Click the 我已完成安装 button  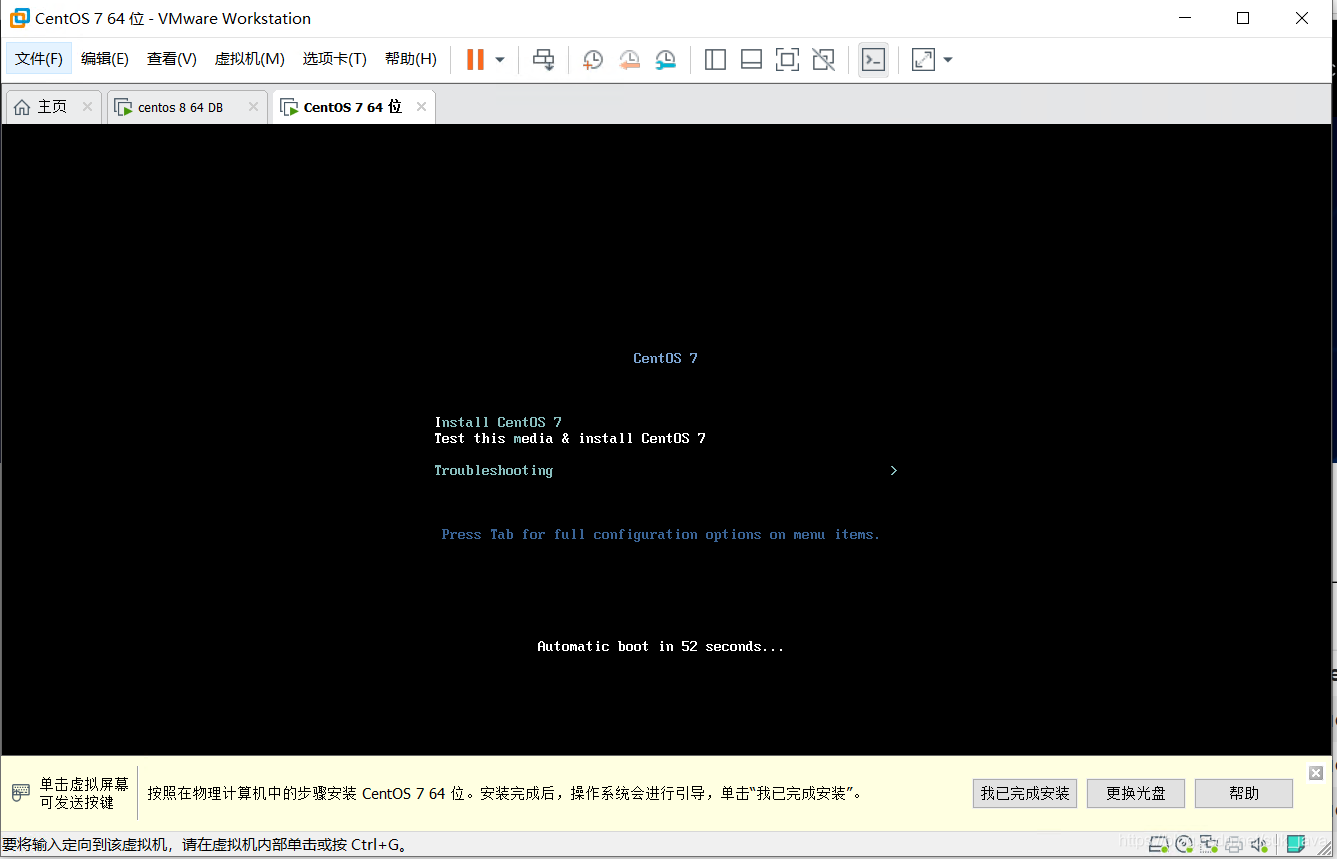[1025, 793]
